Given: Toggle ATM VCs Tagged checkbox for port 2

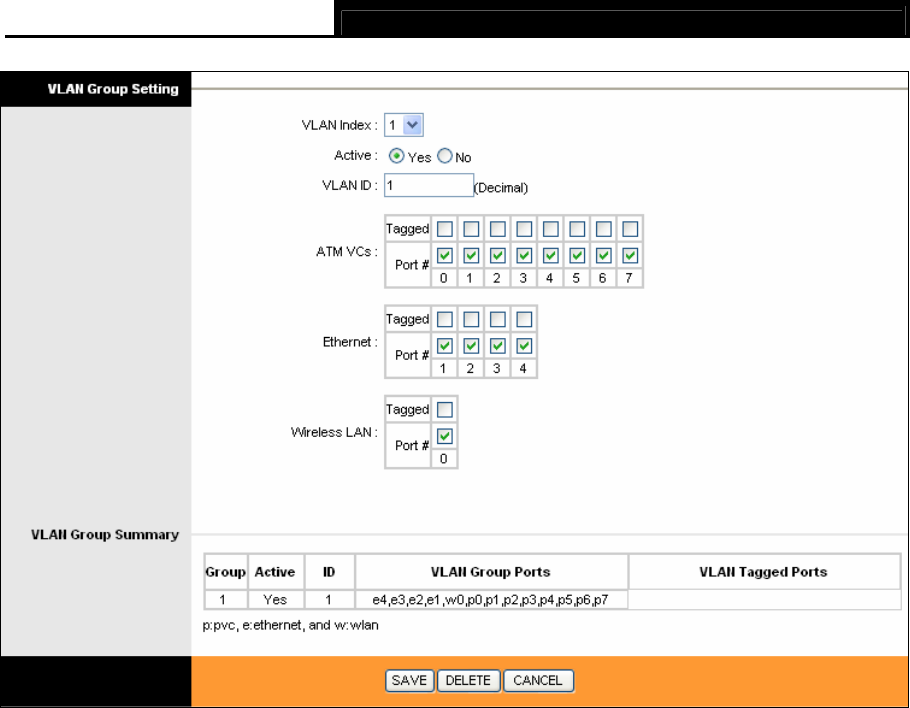Looking at the screenshot, I should tap(497, 229).
